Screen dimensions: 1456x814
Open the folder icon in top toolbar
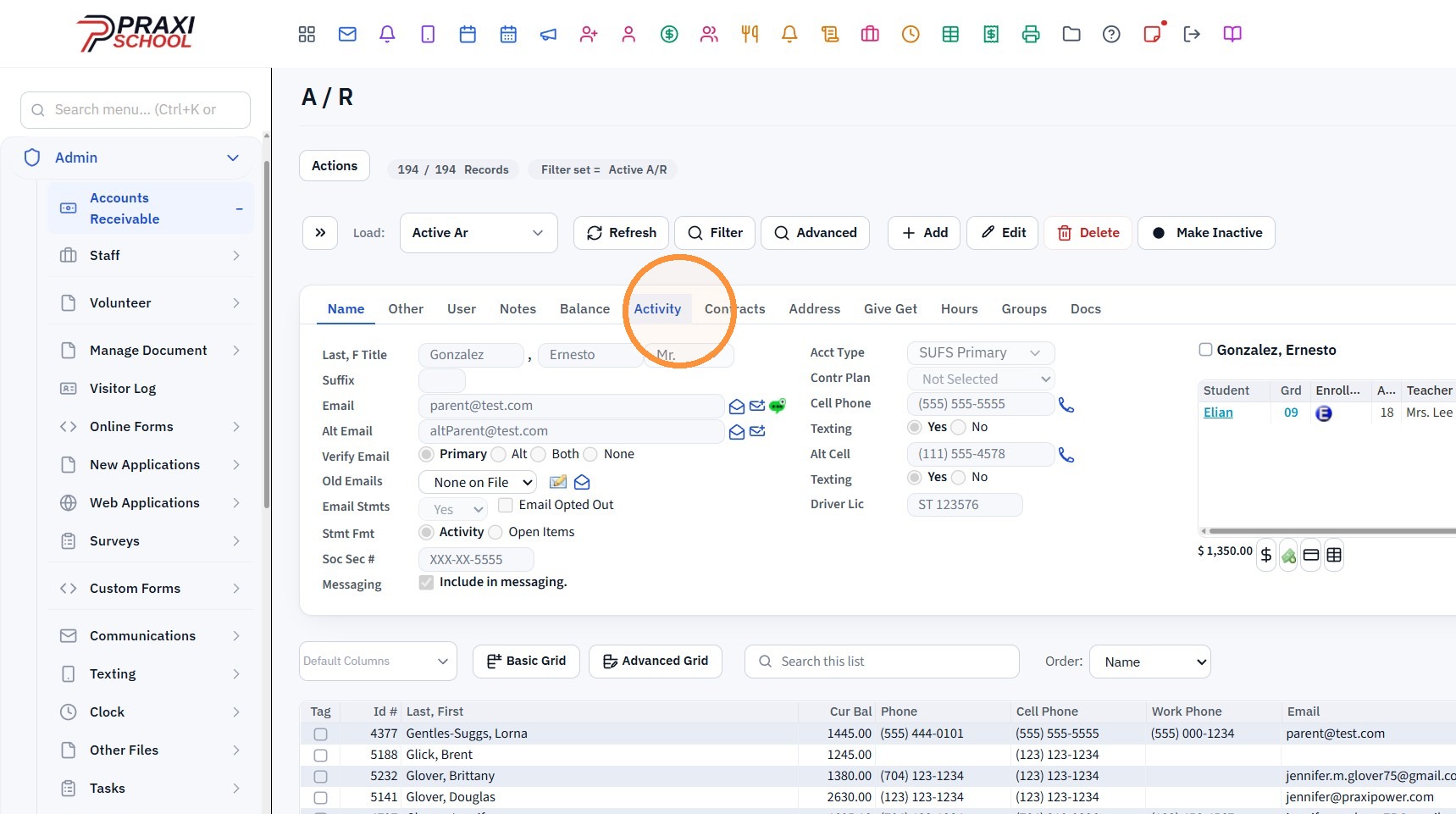pyautogui.click(x=1071, y=34)
